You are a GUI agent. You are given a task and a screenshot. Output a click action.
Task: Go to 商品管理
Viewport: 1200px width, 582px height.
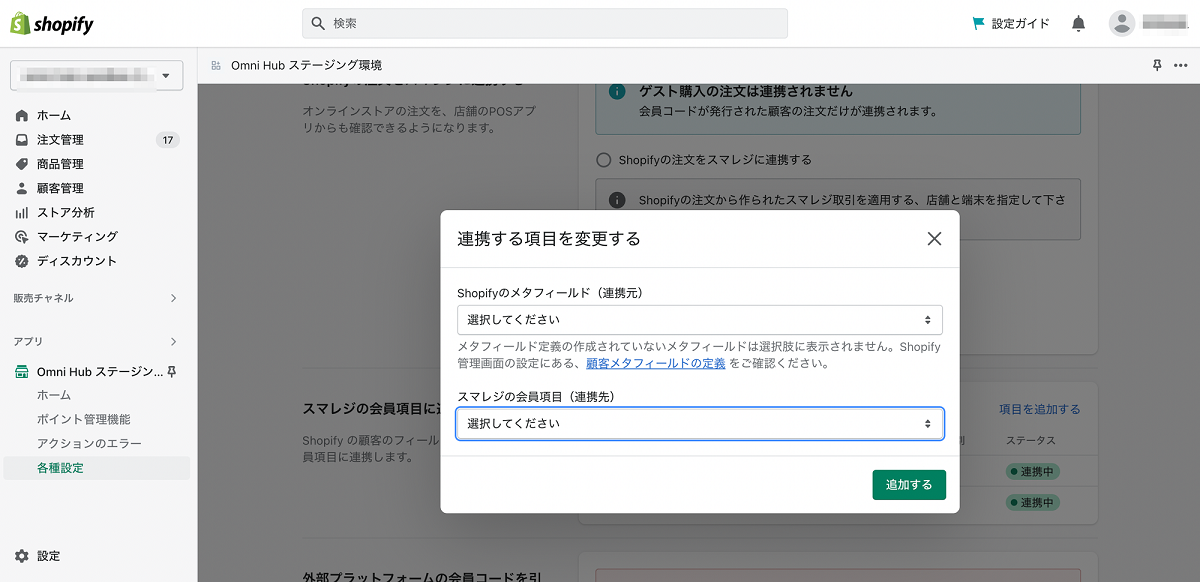click(60, 164)
